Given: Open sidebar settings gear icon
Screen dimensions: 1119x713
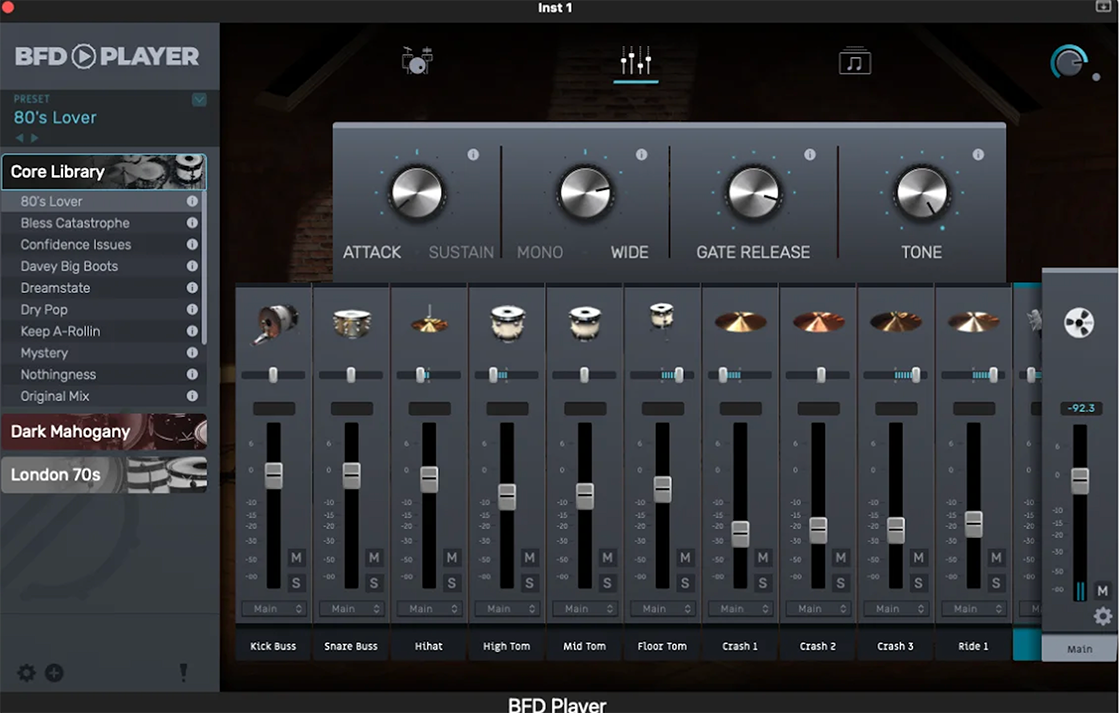Looking at the screenshot, I should [26, 672].
